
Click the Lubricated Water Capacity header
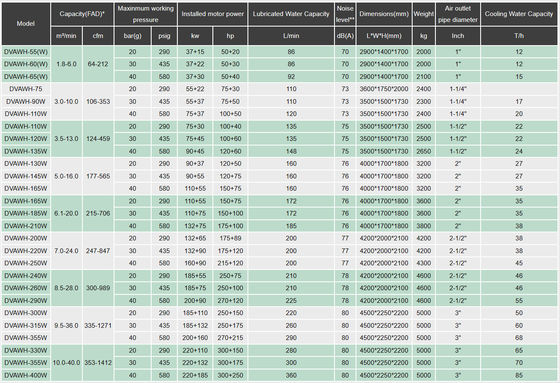[291, 14]
